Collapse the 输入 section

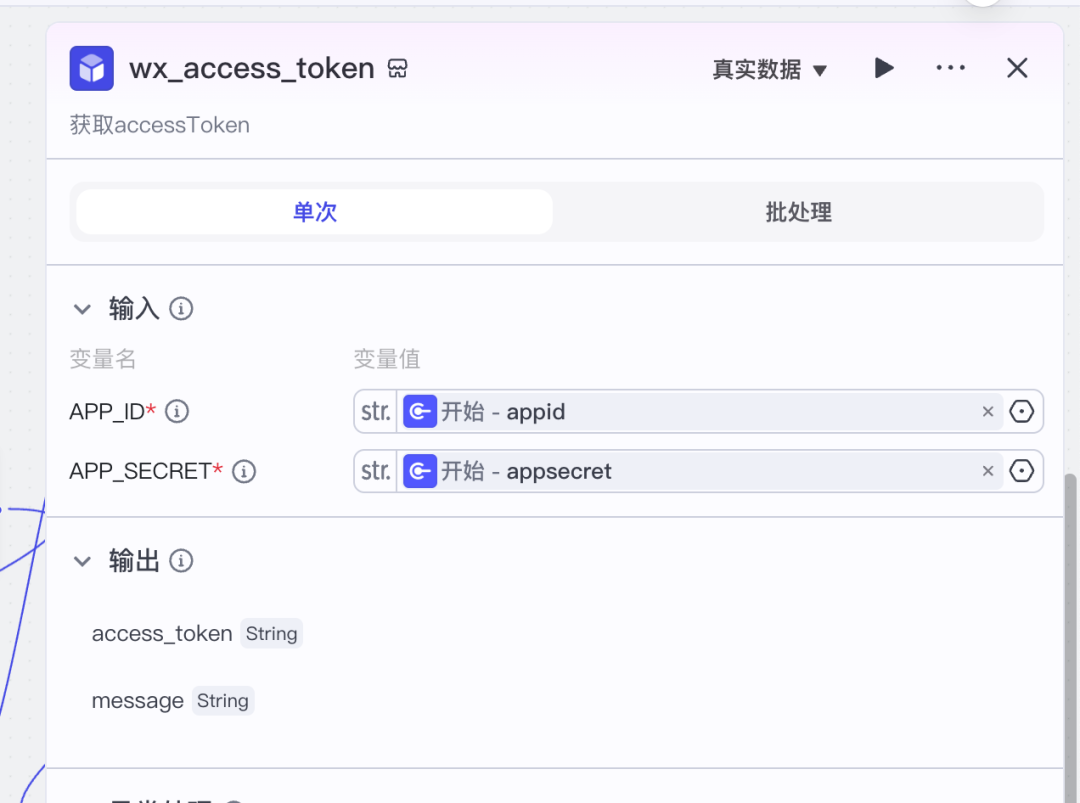pyautogui.click(x=82, y=309)
